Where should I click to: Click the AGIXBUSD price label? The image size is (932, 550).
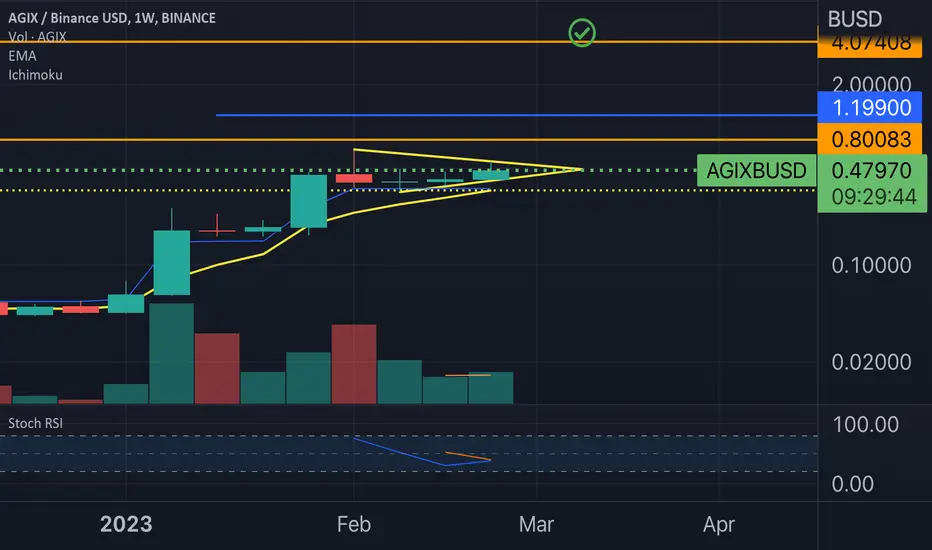[x=756, y=171]
